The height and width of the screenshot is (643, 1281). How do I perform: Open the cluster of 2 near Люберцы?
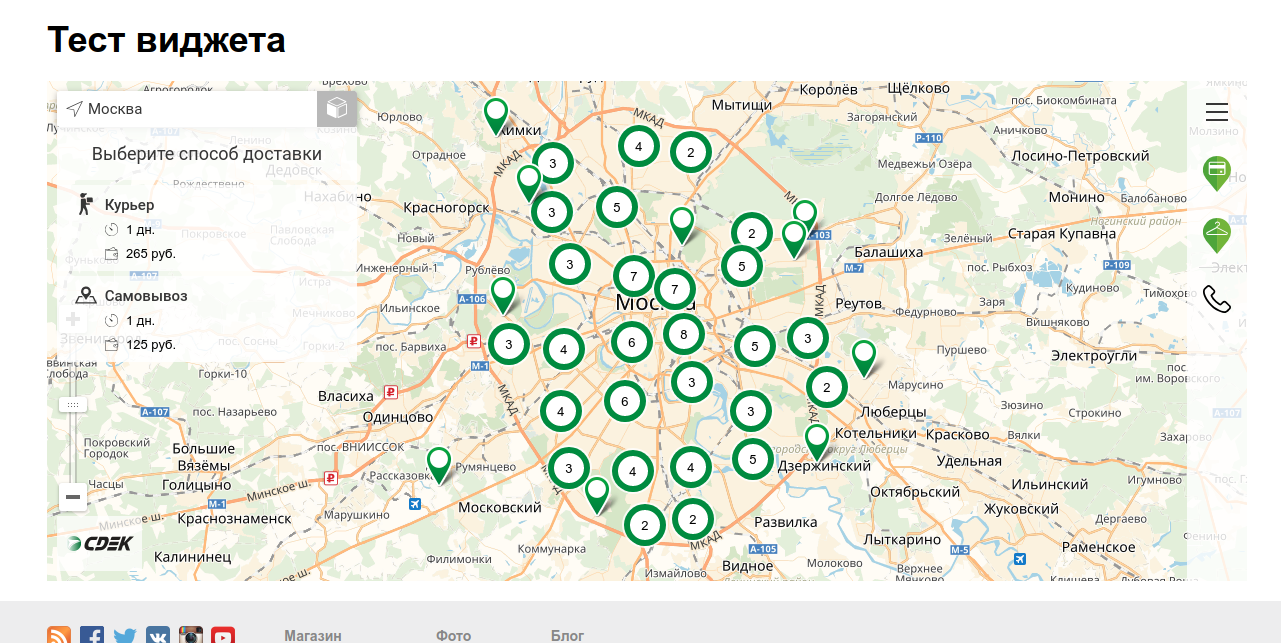click(827, 387)
